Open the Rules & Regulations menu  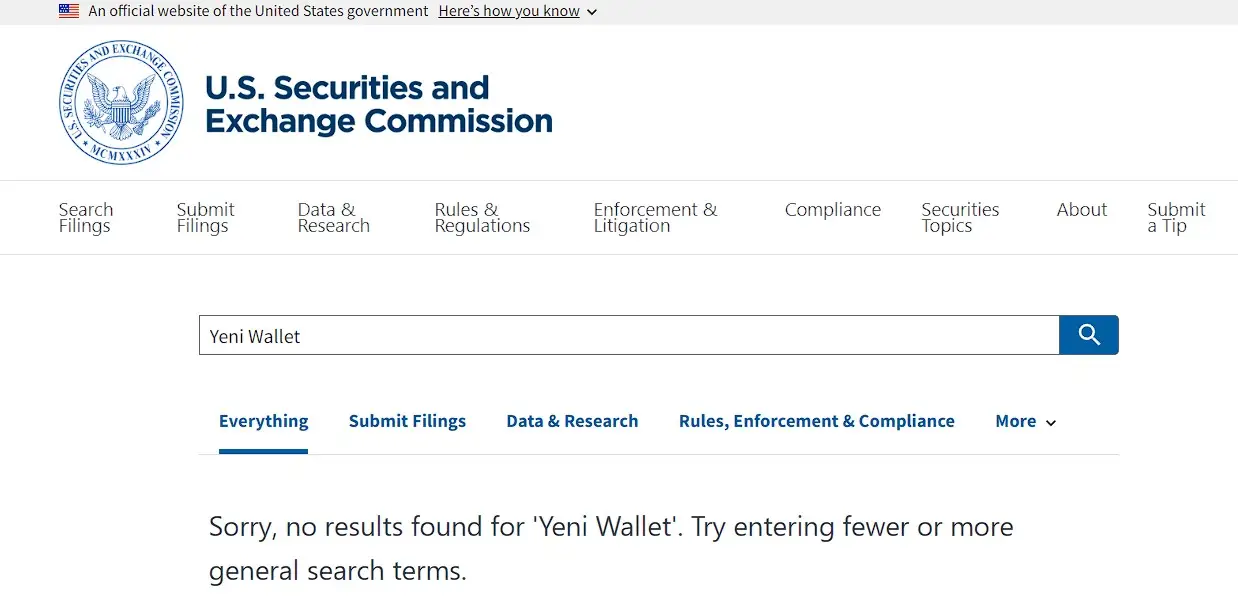pyautogui.click(x=482, y=218)
